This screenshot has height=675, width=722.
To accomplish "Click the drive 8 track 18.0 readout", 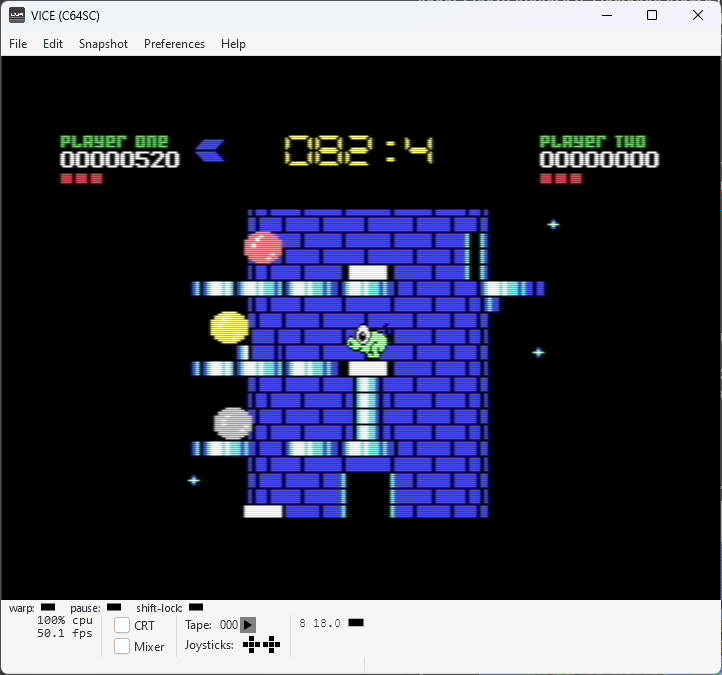I will coord(327,623).
